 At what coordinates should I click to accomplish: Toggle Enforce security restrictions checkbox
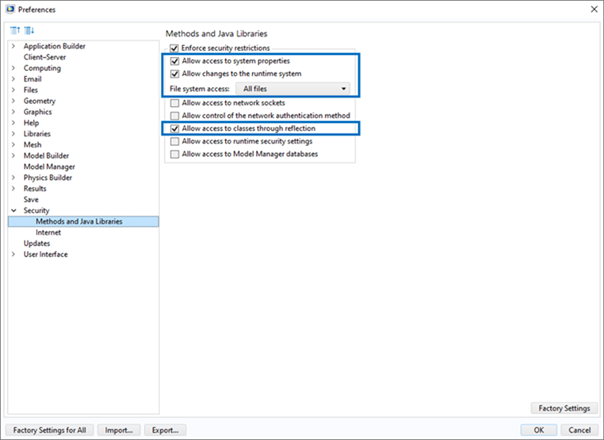[174, 48]
